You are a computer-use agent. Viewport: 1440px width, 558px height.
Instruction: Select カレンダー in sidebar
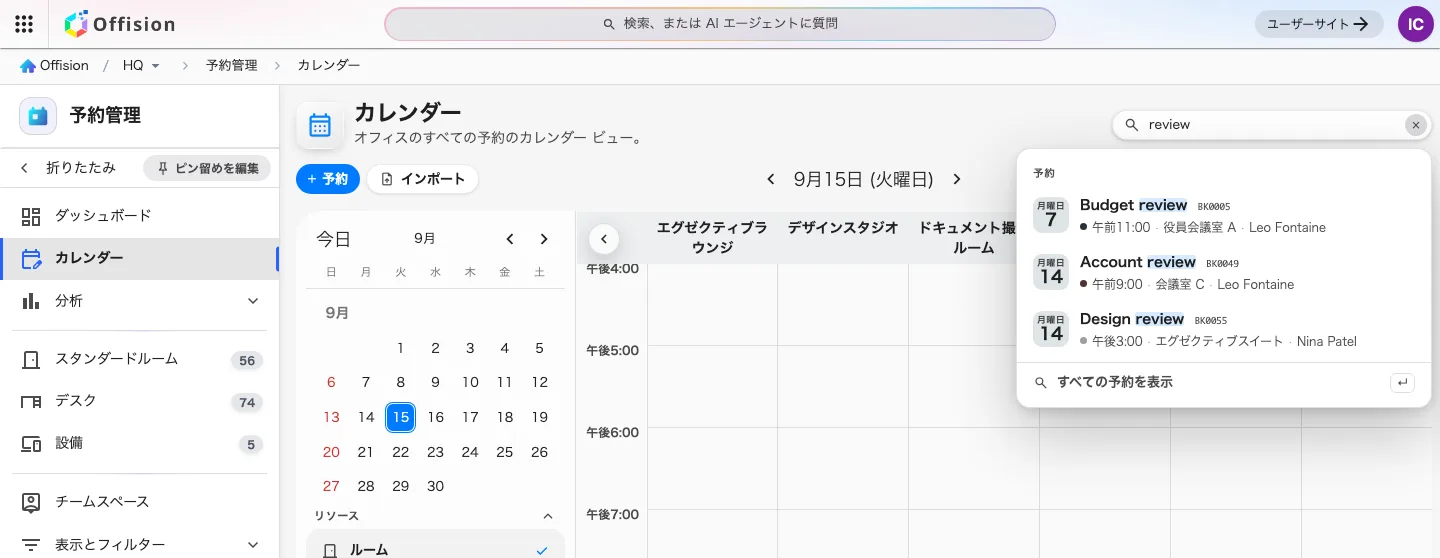coord(140,258)
